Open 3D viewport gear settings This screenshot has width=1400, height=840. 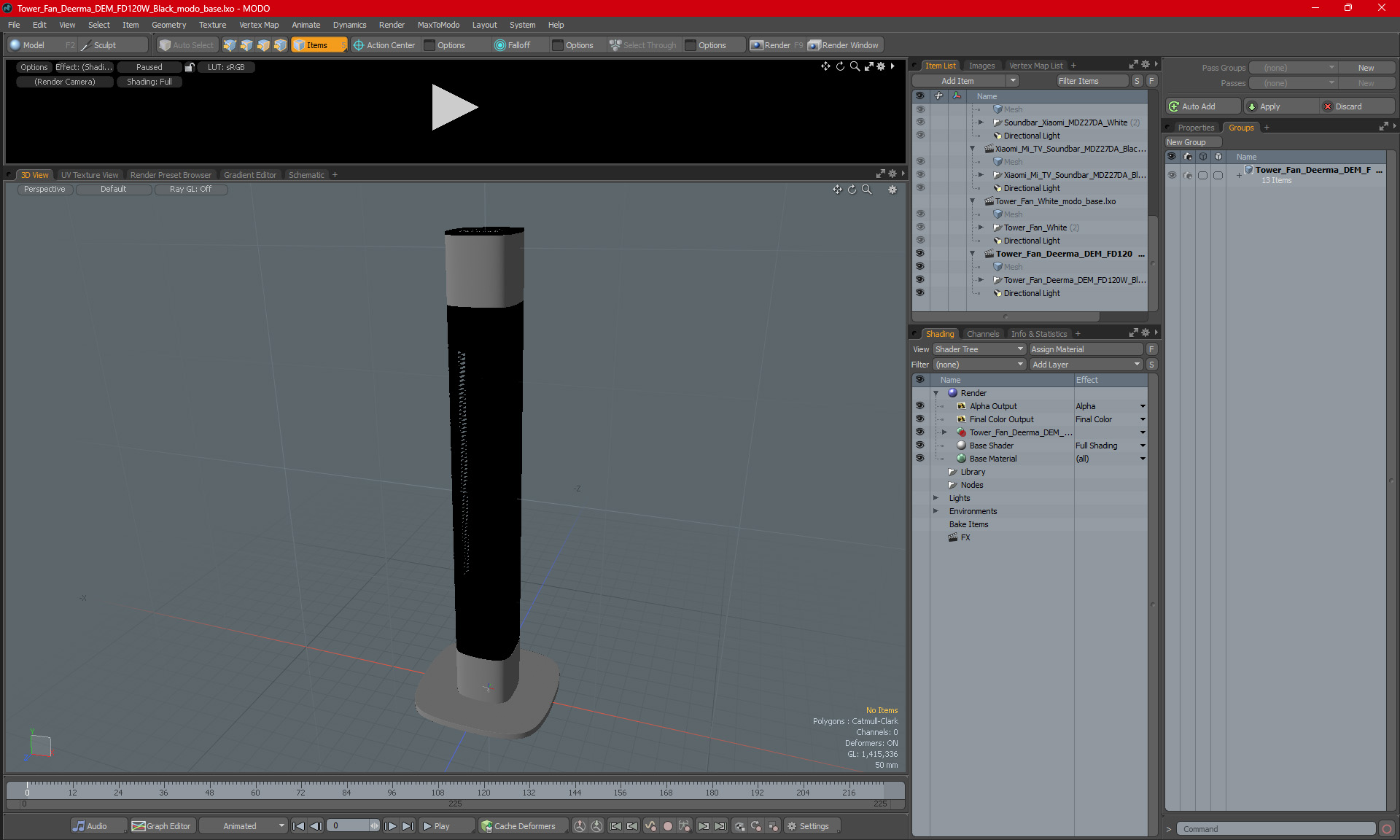pyautogui.click(x=892, y=190)
